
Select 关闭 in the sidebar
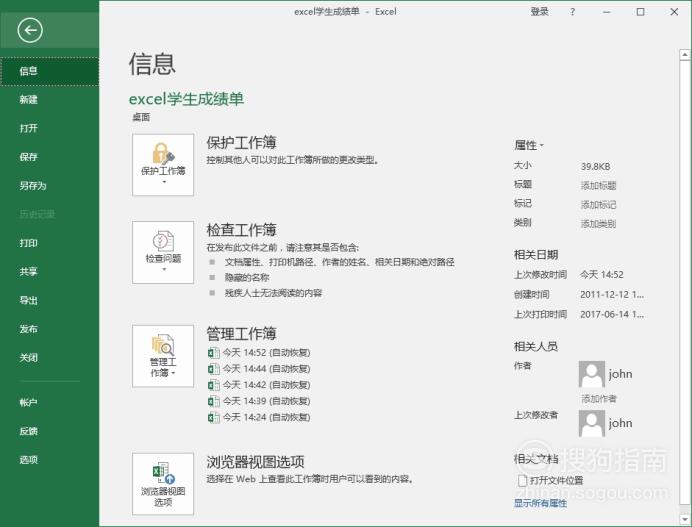(49, 358)
